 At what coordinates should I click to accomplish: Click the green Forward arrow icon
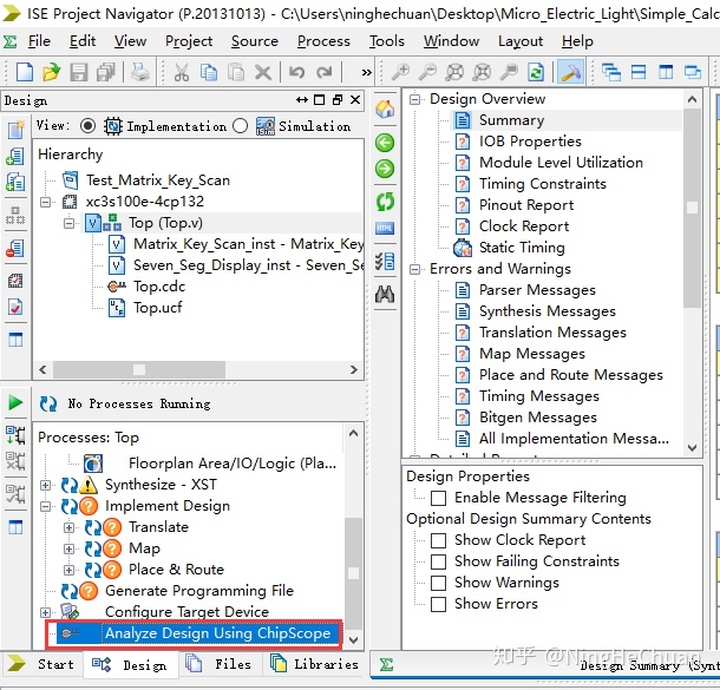tap(385, 168)
